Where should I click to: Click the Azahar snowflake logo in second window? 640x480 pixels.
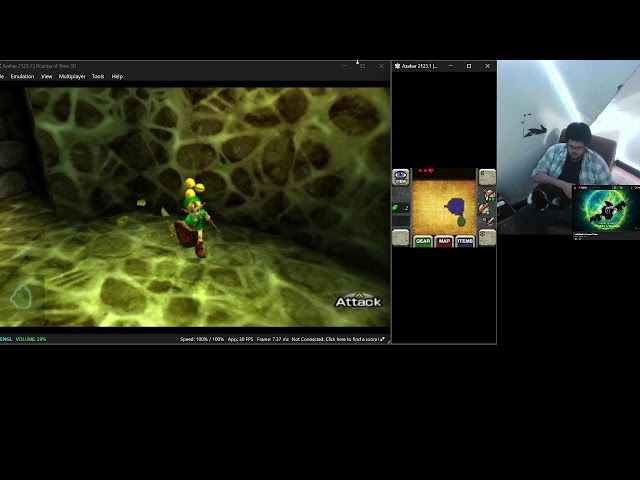pyautogui.click(x=398, y=66)
